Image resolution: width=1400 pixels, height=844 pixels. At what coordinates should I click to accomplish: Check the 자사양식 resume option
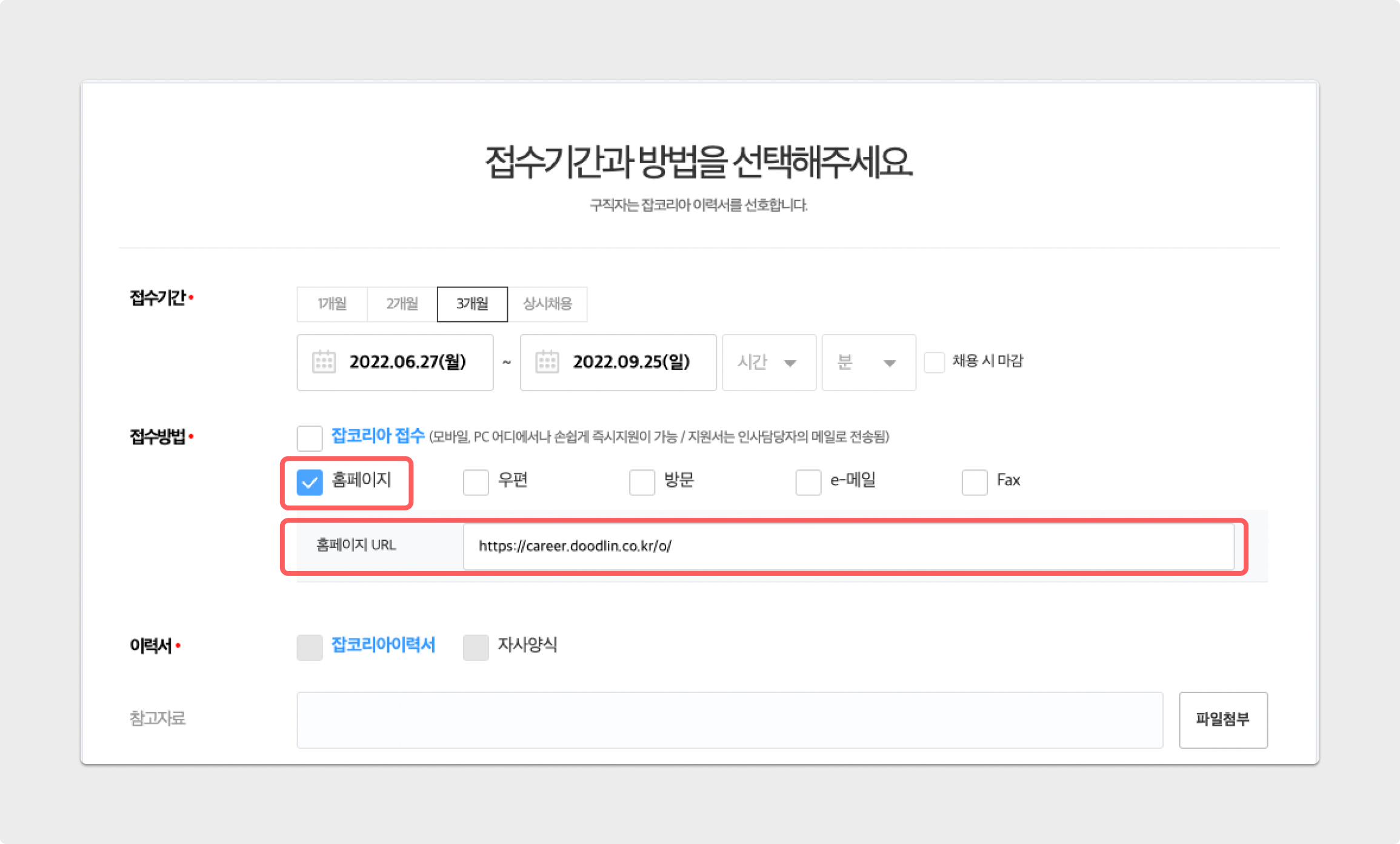click(x=476, y=647)
